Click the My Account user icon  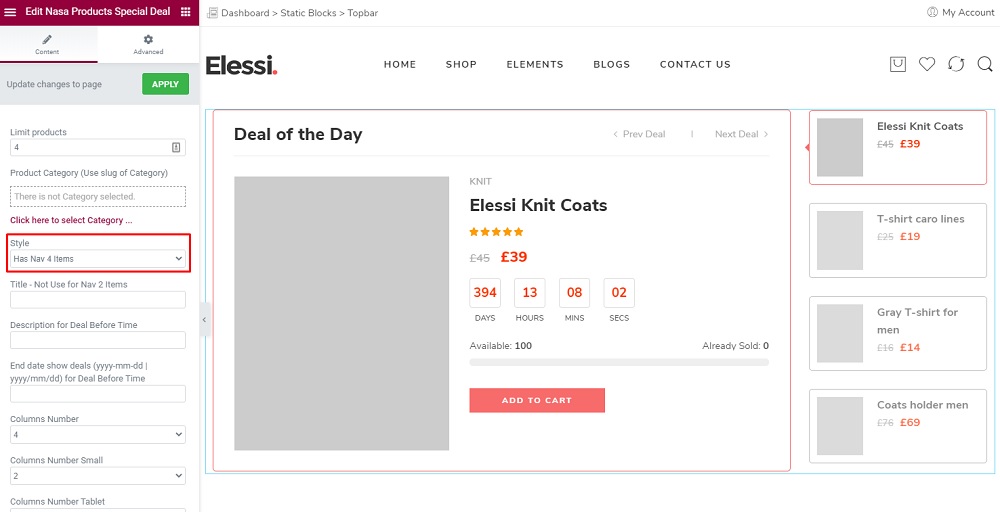point(932,12)
